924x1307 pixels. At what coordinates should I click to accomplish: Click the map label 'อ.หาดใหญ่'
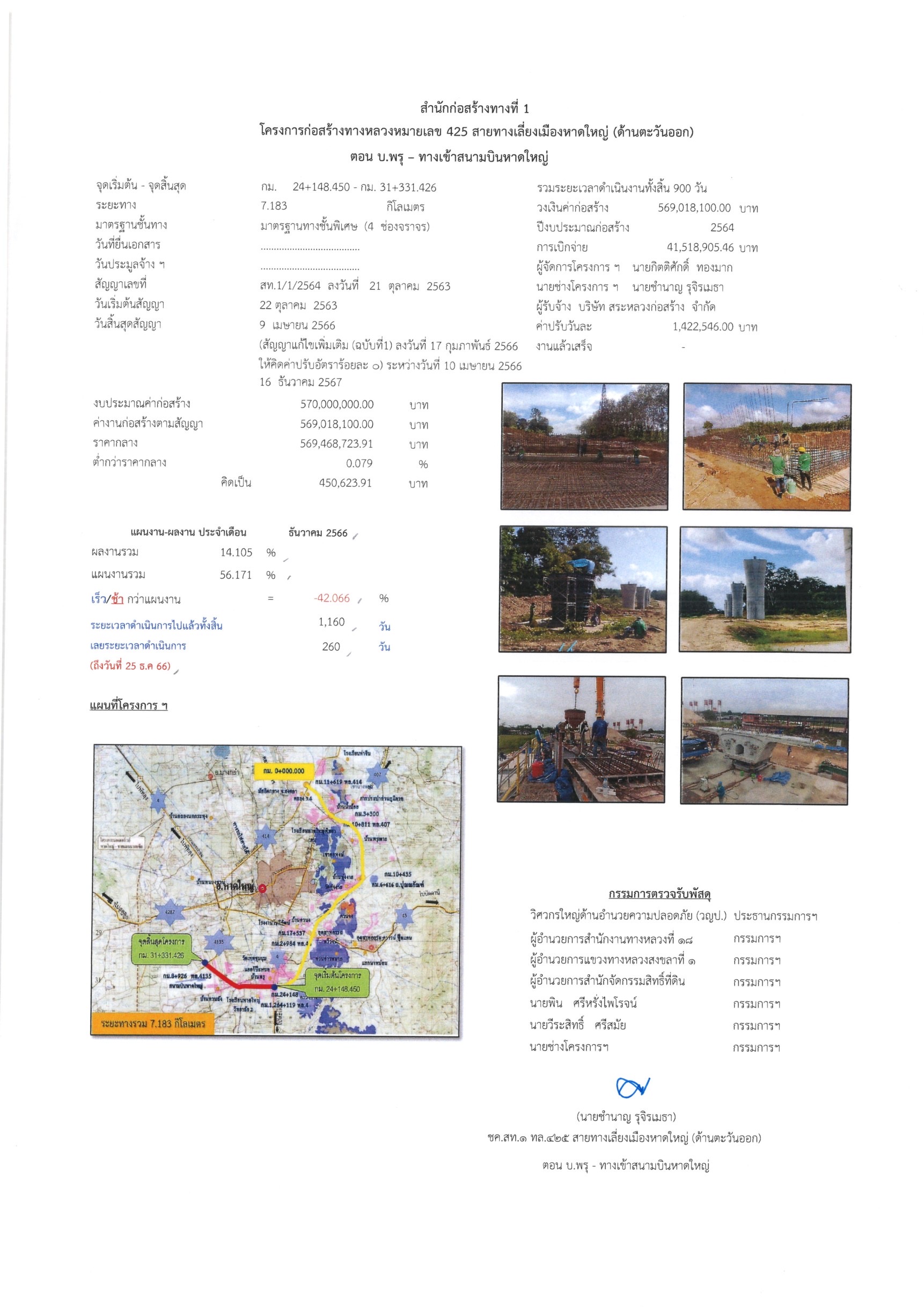tap(234, 886)
